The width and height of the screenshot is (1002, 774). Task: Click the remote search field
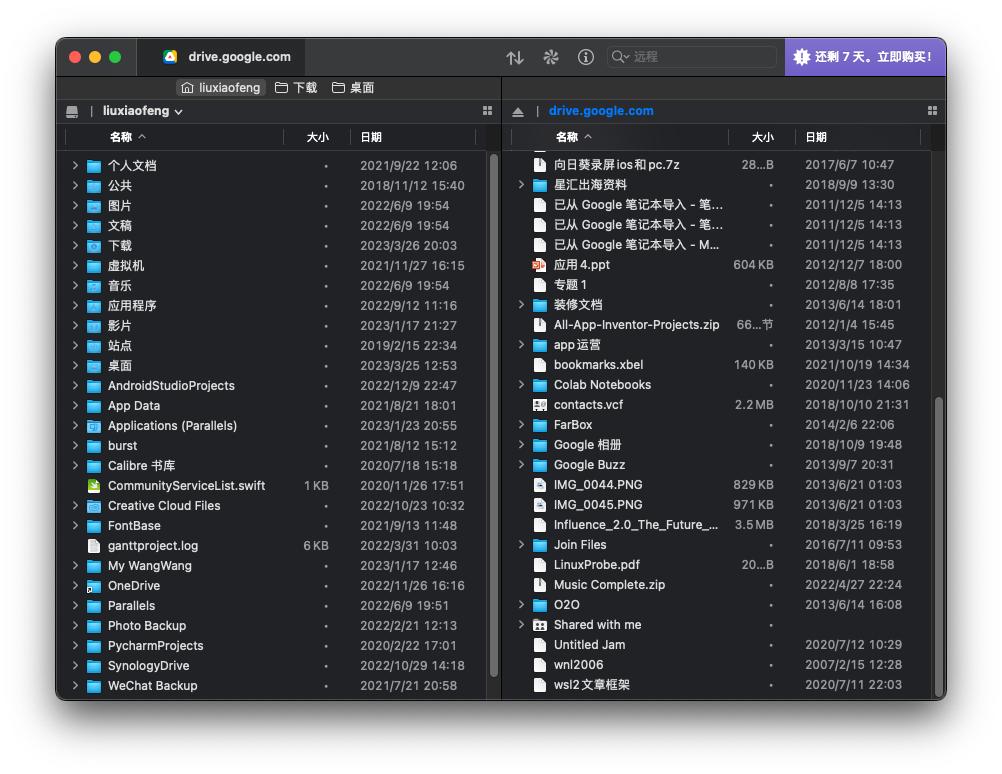point(691,57)
